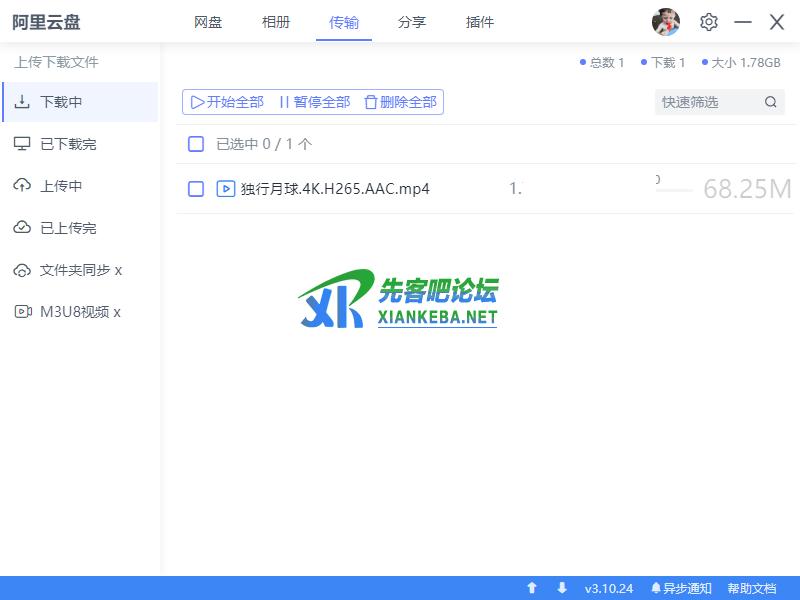This screenshot has width=800, height=600.
Task: Open the 相册 tab
Action: (x=276, y=22)
